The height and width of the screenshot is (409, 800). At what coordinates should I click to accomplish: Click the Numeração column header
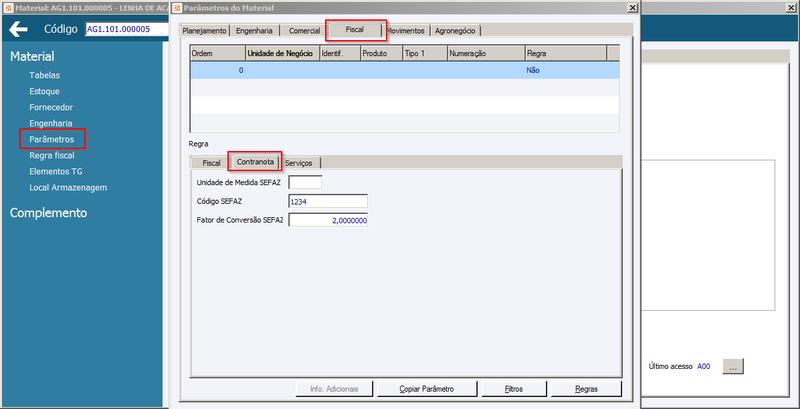point(486,54)
